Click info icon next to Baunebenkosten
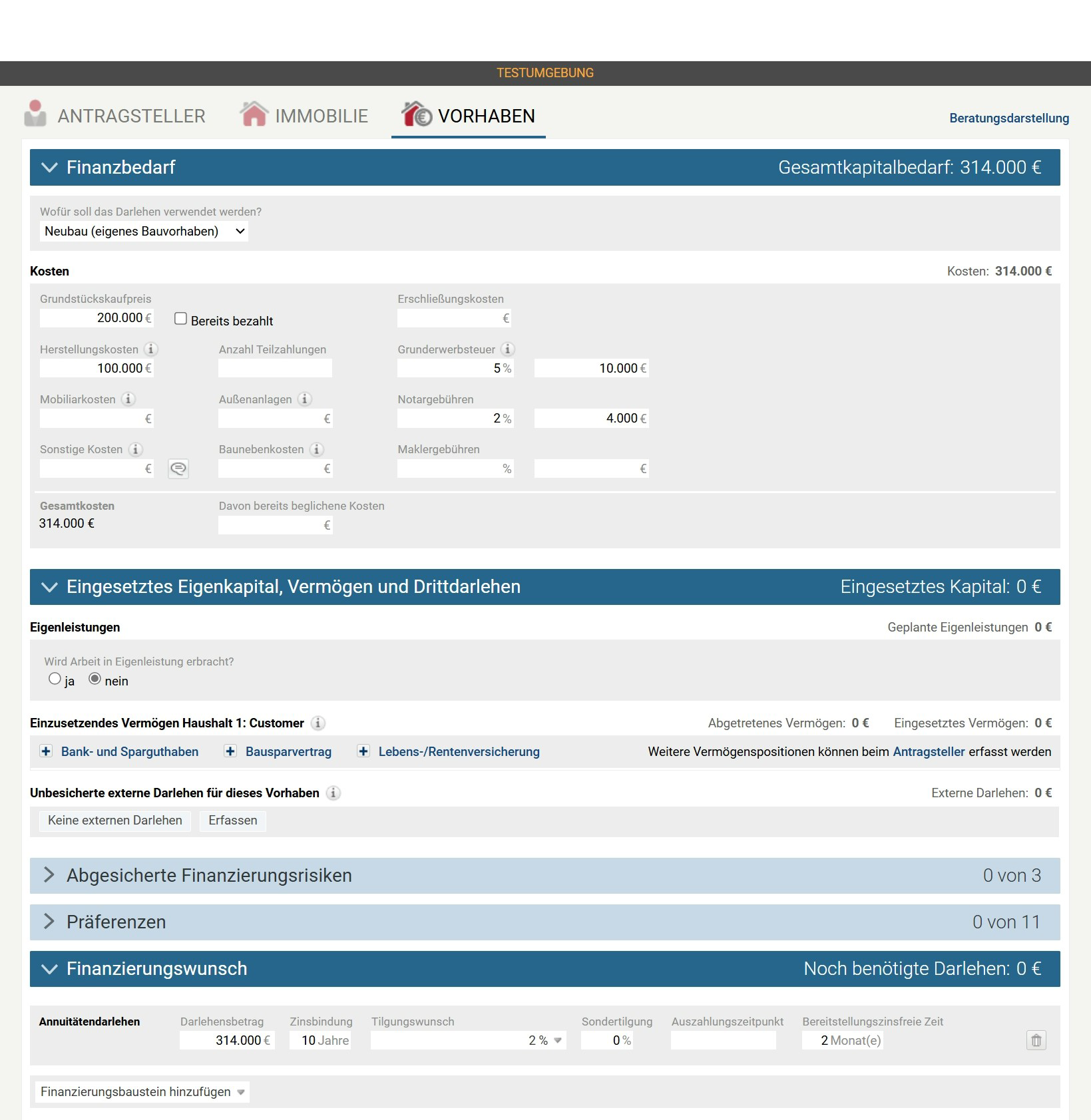1091x1120 pixels. click(x=317, y=450)
